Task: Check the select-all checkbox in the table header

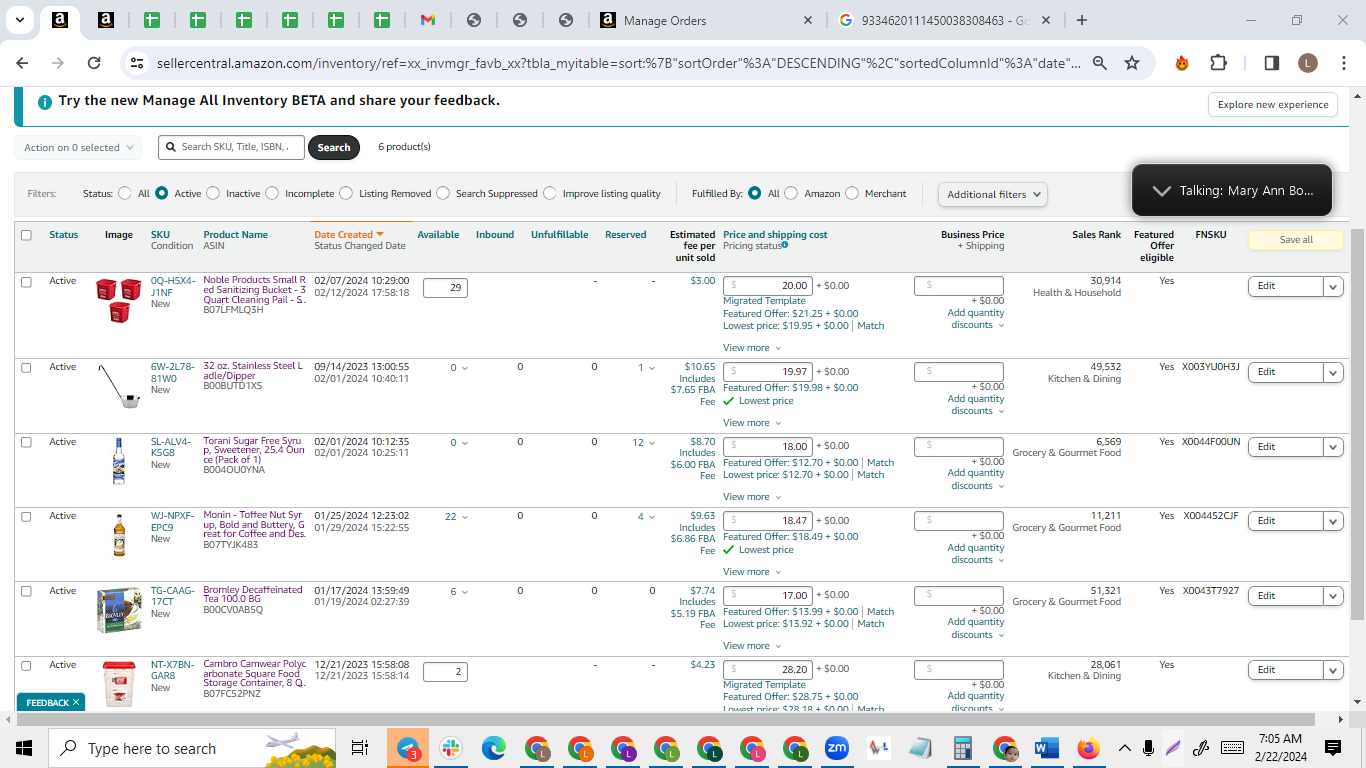Action: (26, 235)
